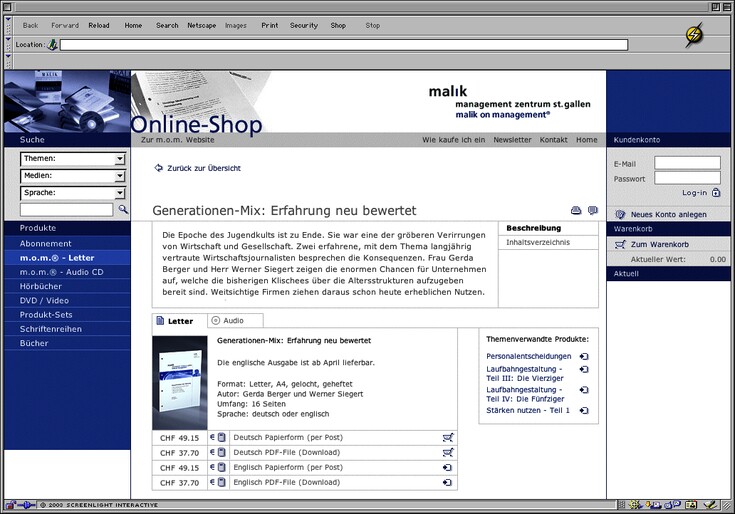Add Deutsch PDF-File to cart via cart icon
The height and width of the screenshot is (514, 735).
448,453
